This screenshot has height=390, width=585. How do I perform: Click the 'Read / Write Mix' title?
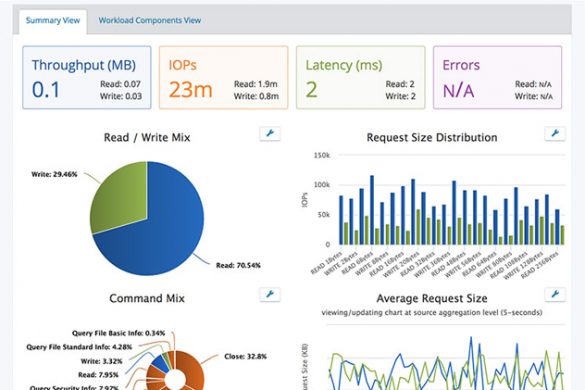point(147,138)
